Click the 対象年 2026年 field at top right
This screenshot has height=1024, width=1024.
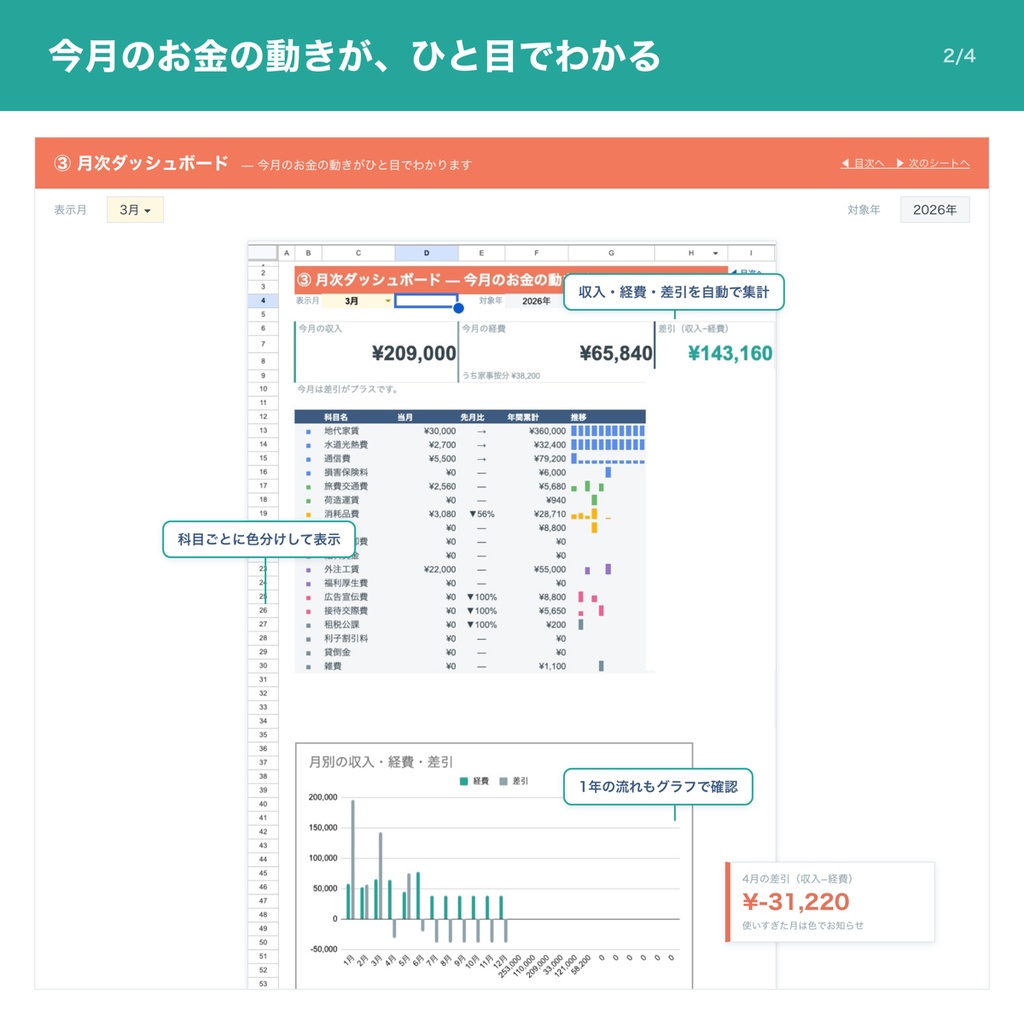click(935, 210)
